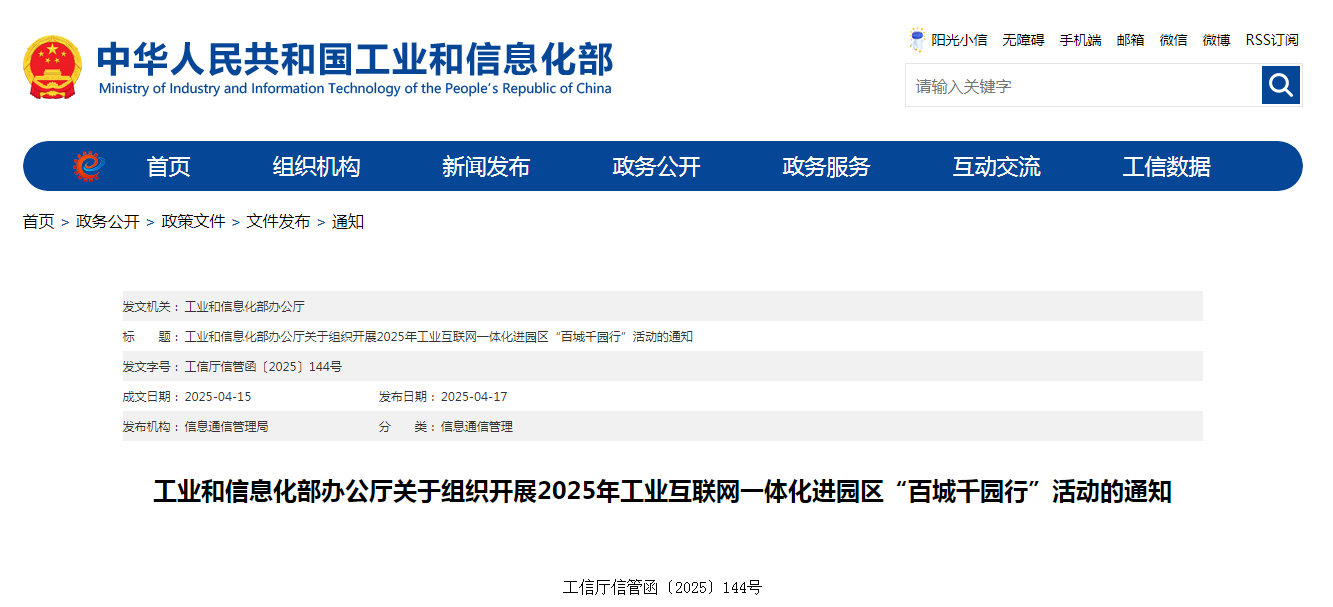Open the 手机端 mobile link
The width and height of the screenshot is (1333, 607).
1080,40
